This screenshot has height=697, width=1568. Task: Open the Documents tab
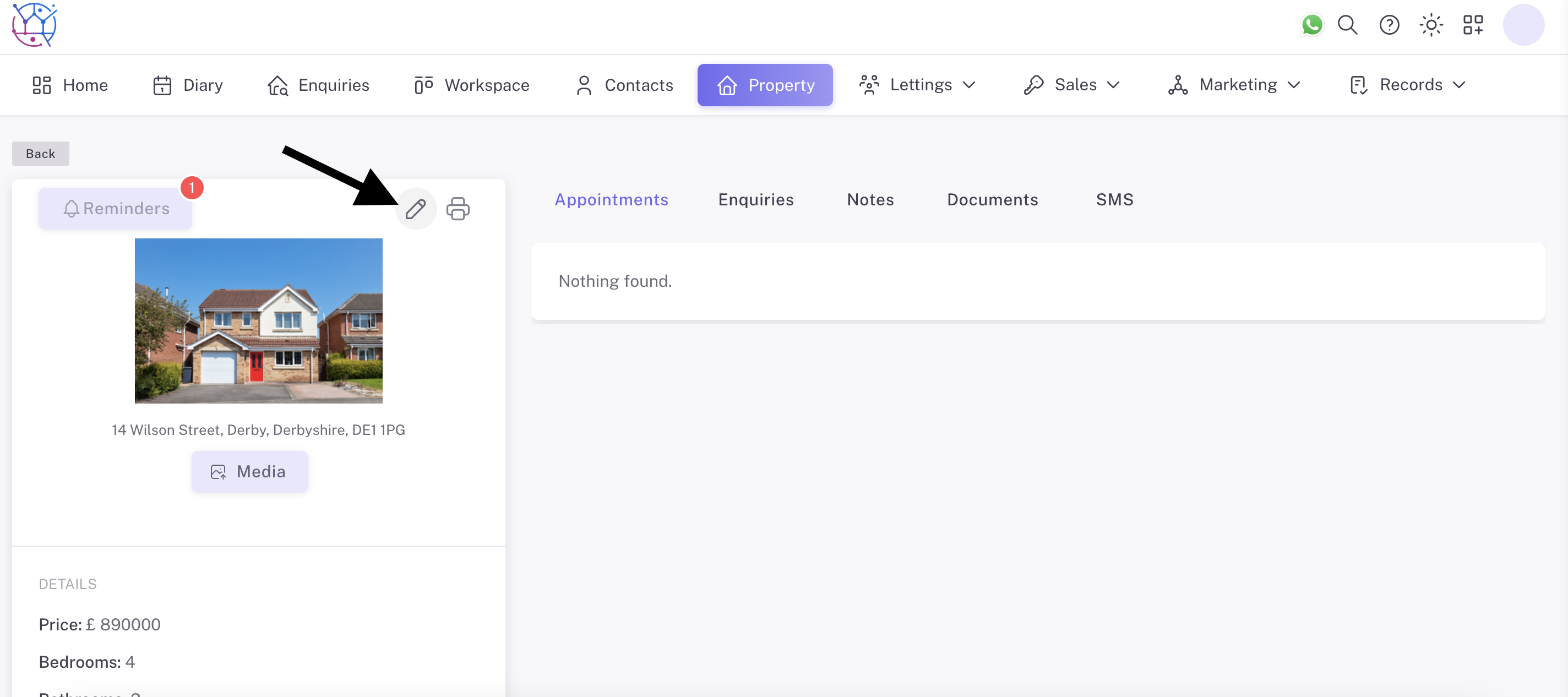click(x=992, y=200)
